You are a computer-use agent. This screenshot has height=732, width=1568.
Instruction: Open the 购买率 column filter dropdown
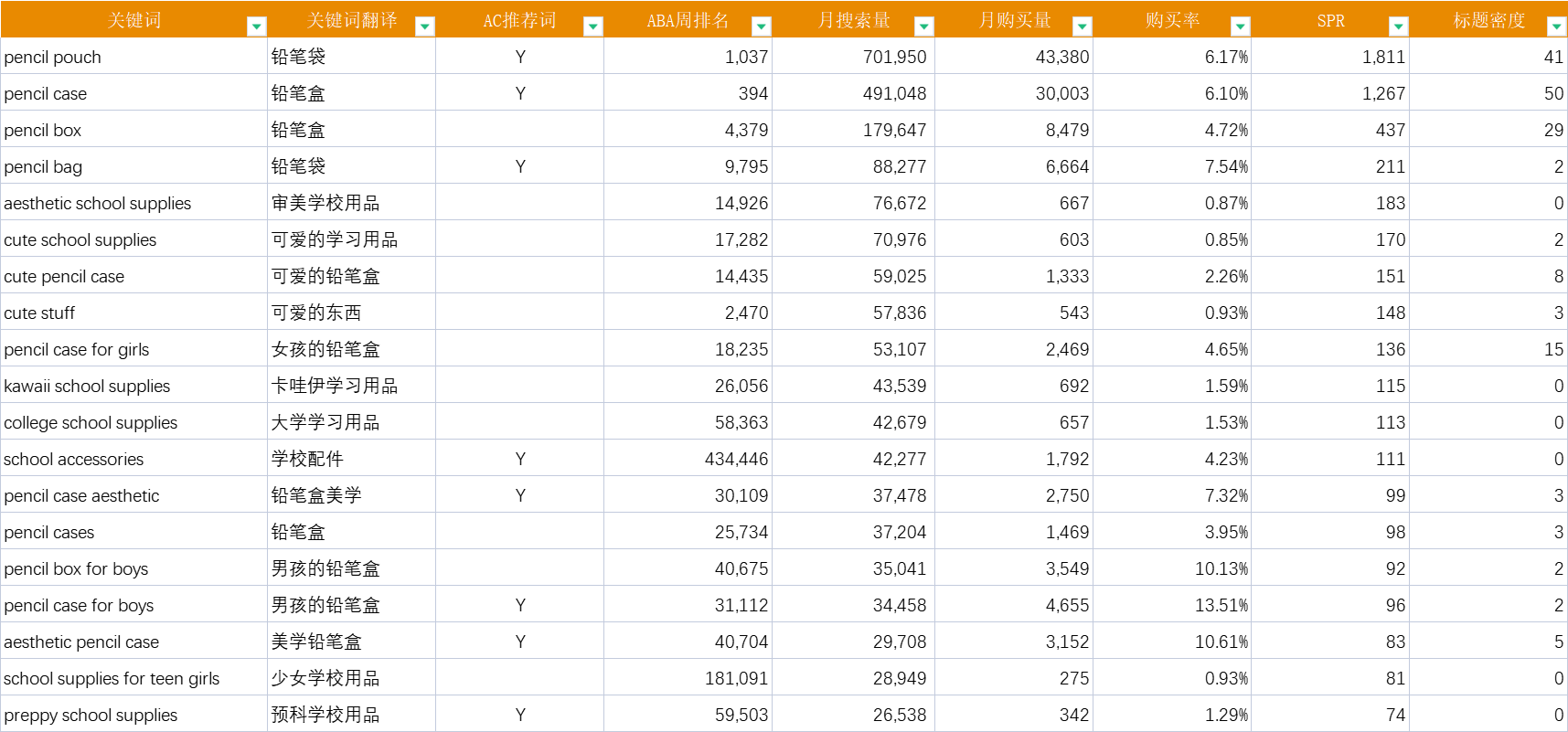coord(1240,27)
